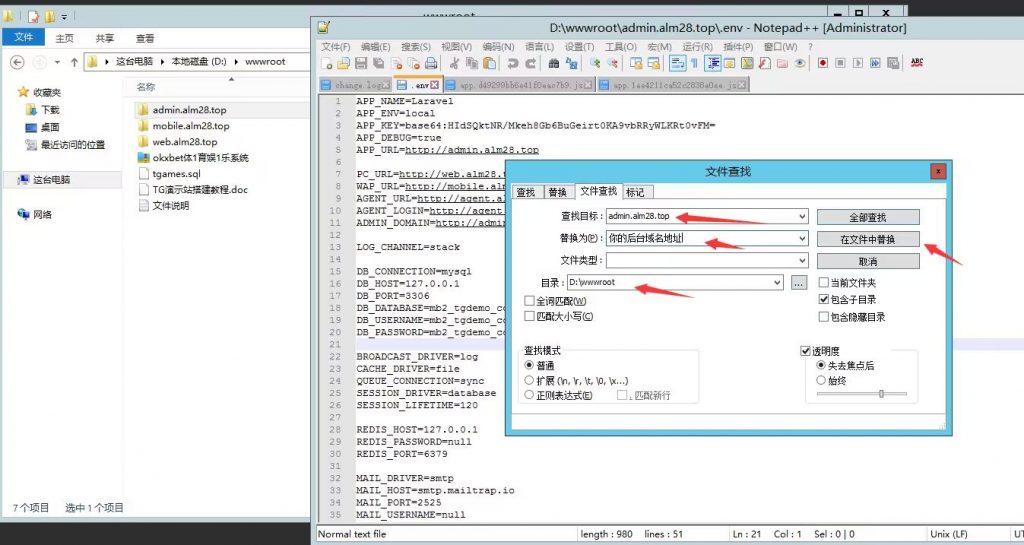Viewport: 1024px width, 545px height.
Task: Open the 插件(P) menu
Action: (738, 47)
